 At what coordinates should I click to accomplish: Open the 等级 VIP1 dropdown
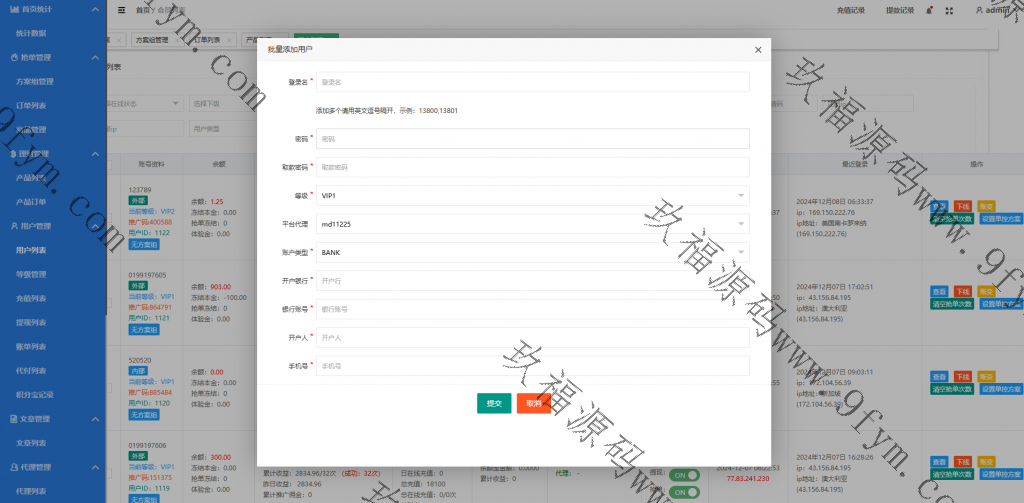click(532, 196)
